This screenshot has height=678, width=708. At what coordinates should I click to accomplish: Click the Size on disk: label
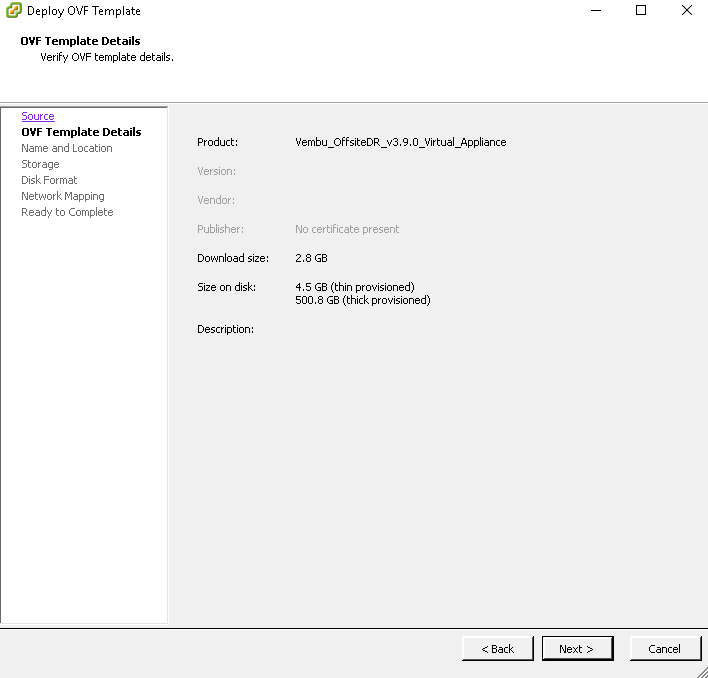(226, 287)
